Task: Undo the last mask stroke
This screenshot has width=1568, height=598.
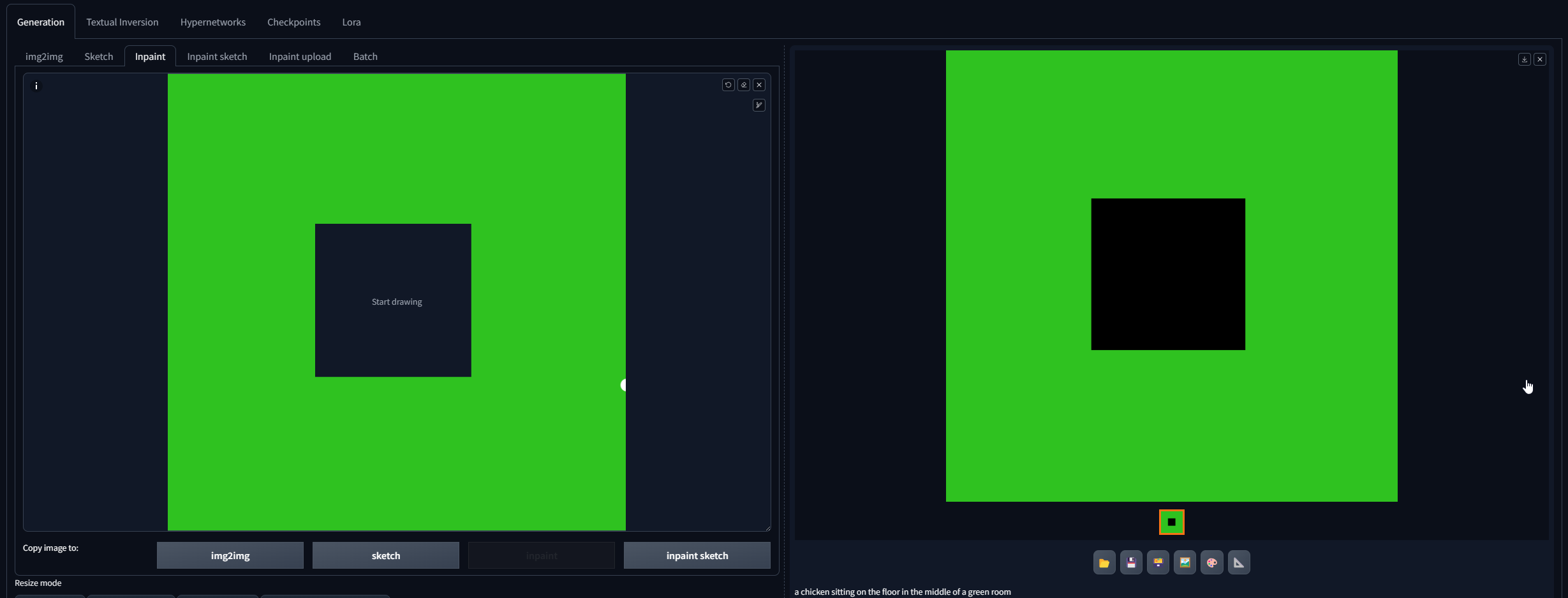Action: pos(728,85)
